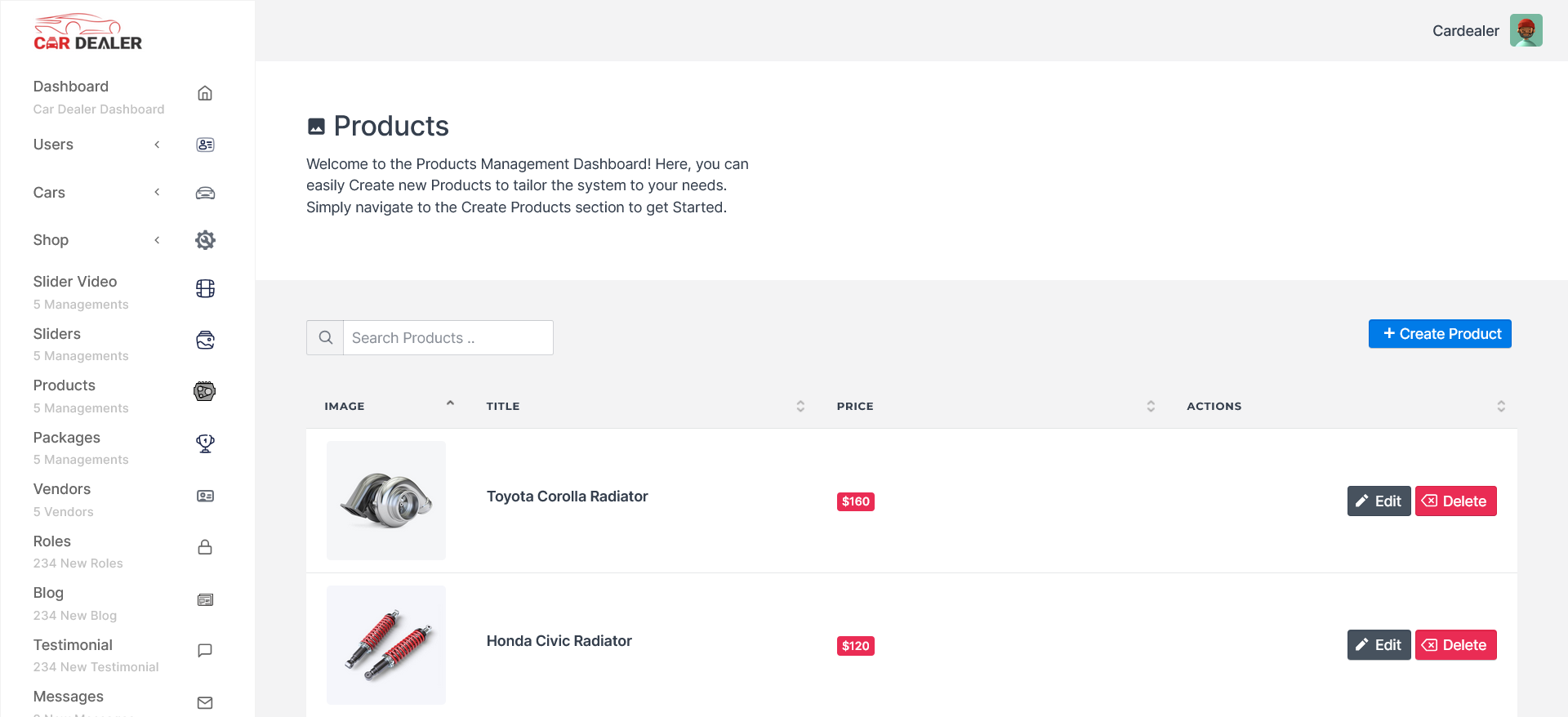Viewport: 1568px width, 717px height.
Task: Click the Shop gear icon
Action: (205, 240)
